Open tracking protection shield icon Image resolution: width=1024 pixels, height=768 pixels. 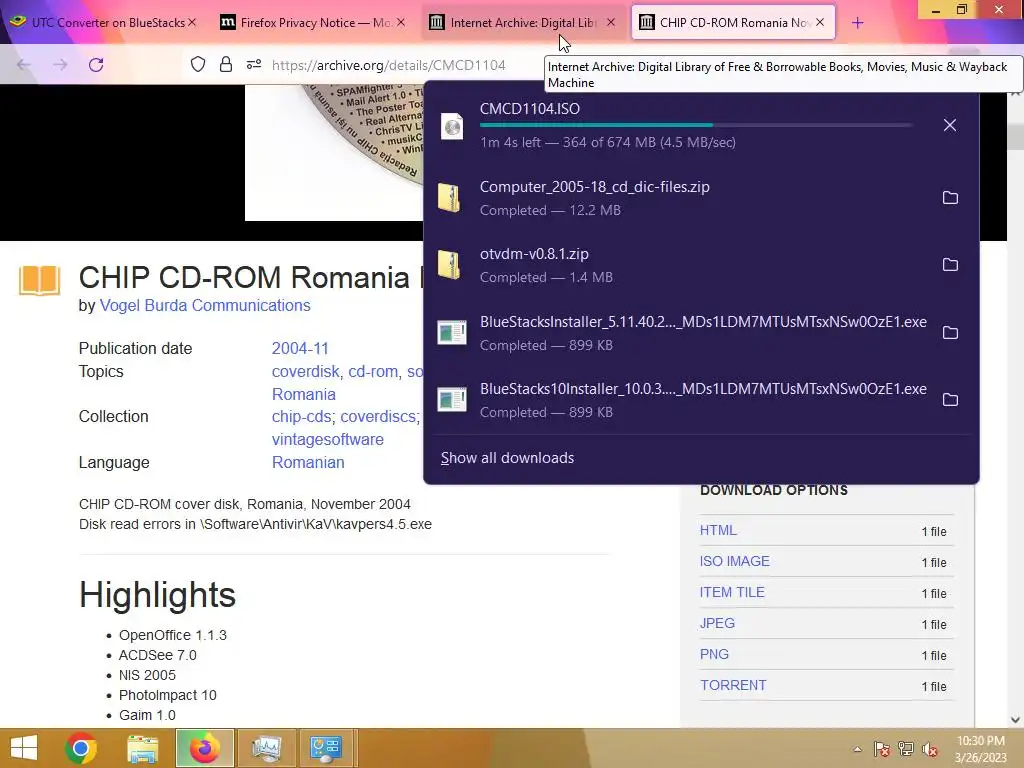point(198,65)
